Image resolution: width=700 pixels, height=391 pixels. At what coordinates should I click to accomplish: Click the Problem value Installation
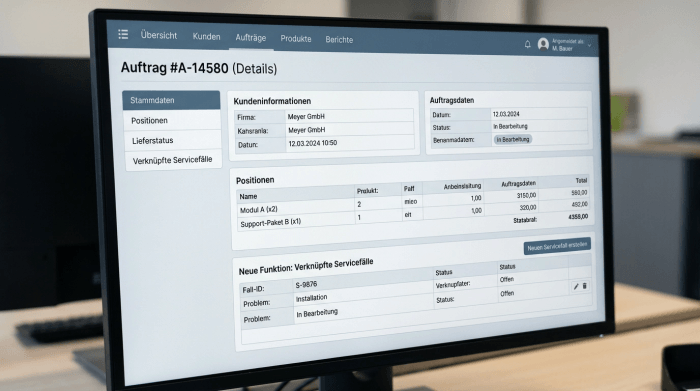311,298
